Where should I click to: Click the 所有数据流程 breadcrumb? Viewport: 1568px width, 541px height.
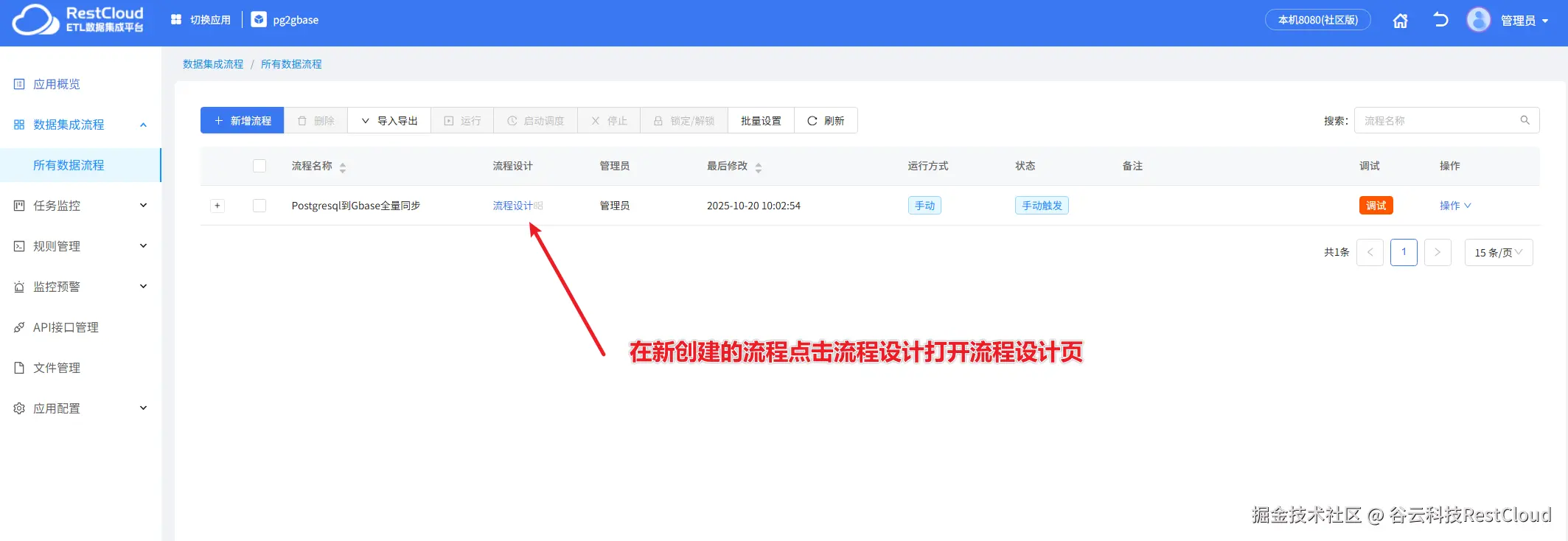click(x=291, y=64)
